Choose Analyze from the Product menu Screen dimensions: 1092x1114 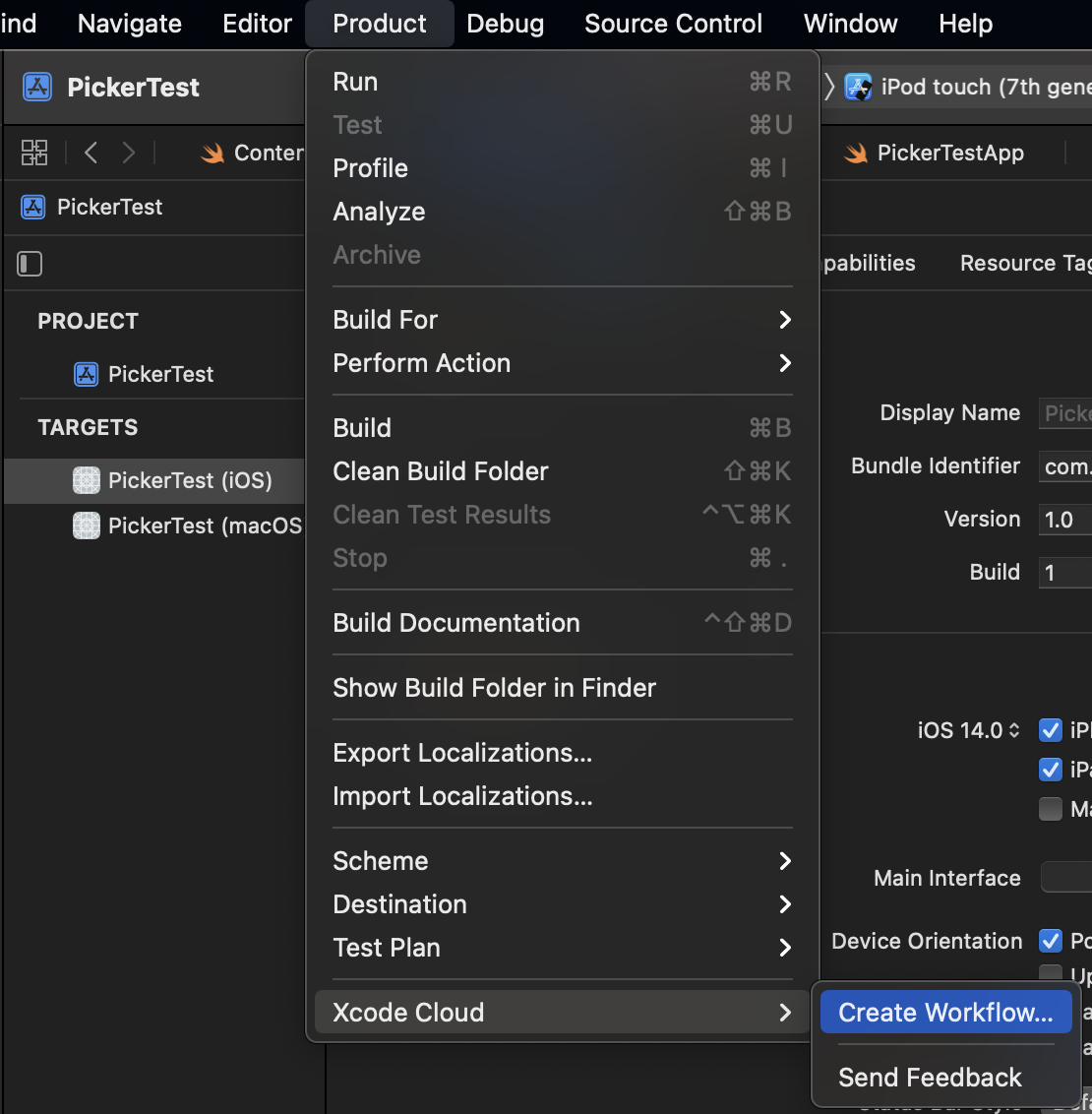pos(563,212)
